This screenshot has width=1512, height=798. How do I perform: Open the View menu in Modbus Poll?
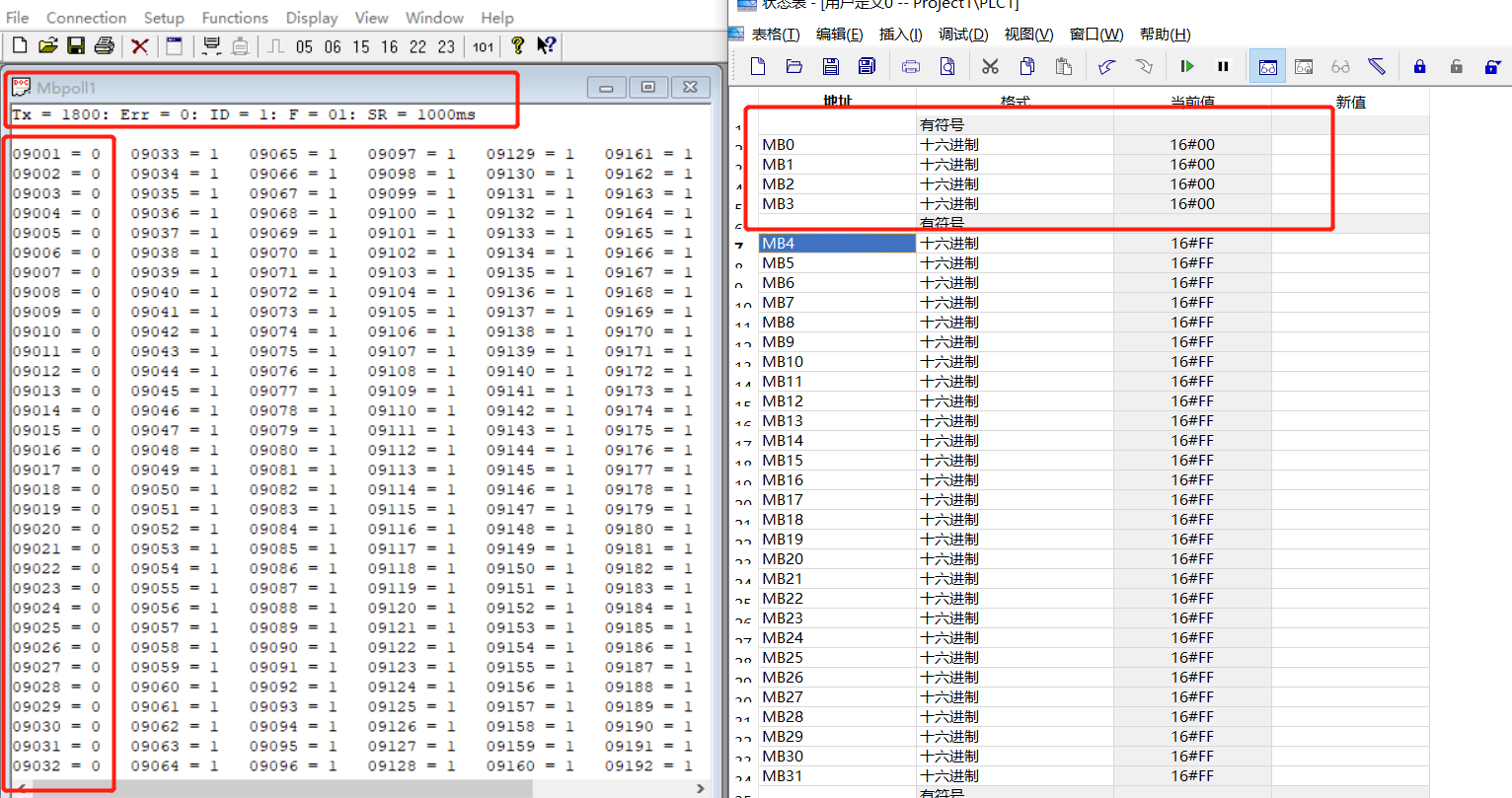click(x=372, y=18)
